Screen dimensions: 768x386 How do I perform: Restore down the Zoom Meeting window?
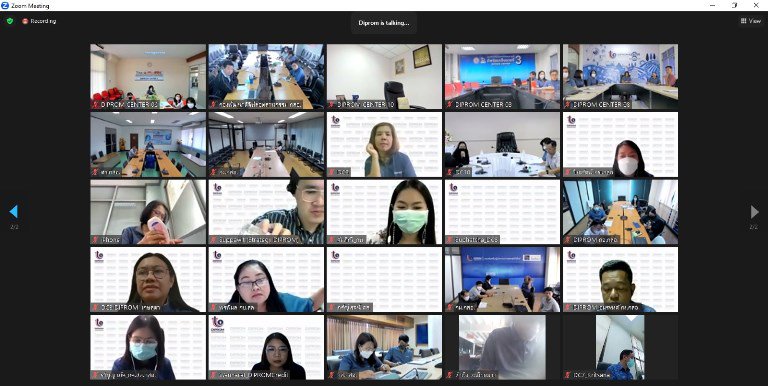point(734,5)
